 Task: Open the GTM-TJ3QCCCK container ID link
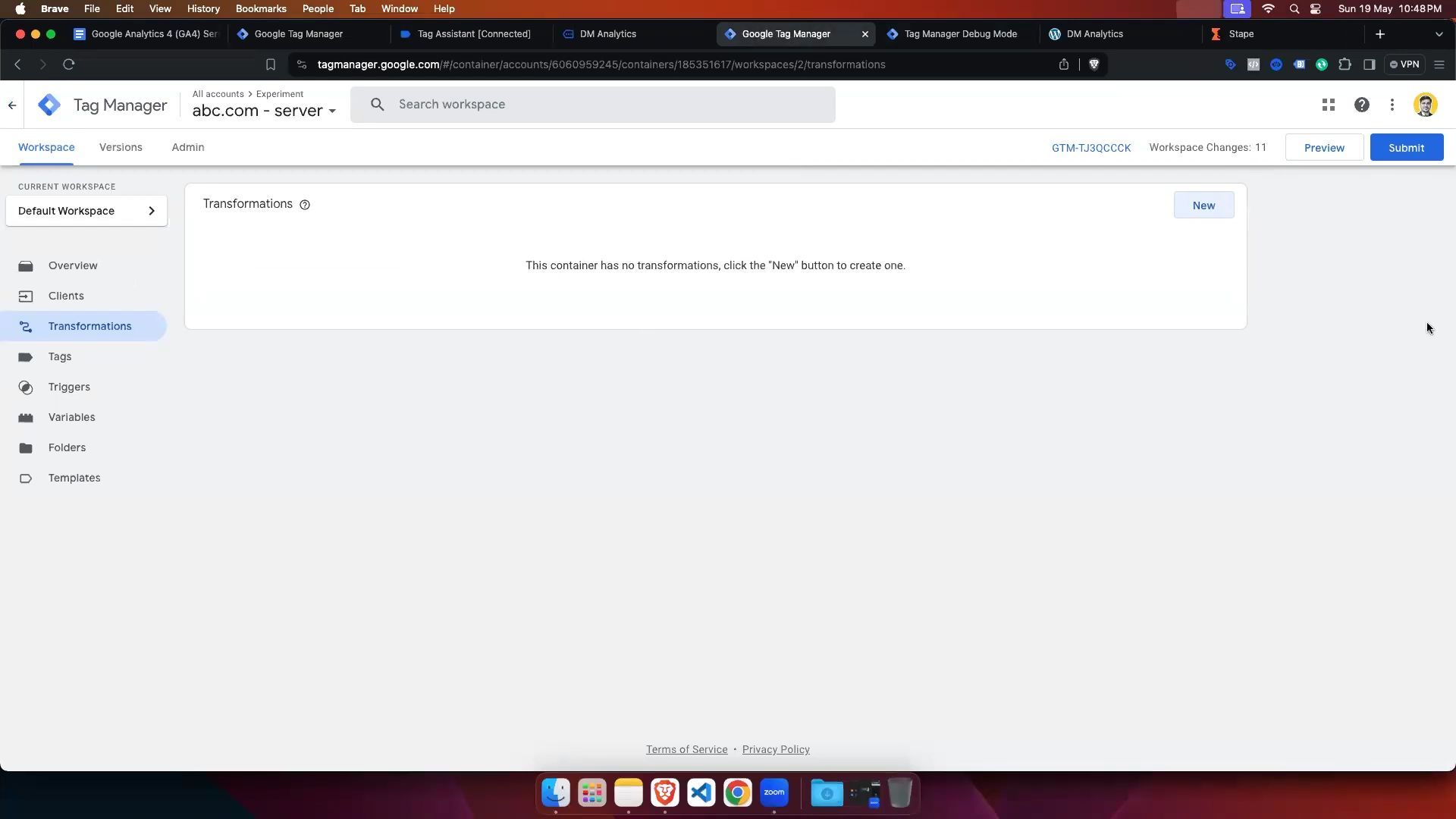pyautogui.click(x=1090, y=148)
